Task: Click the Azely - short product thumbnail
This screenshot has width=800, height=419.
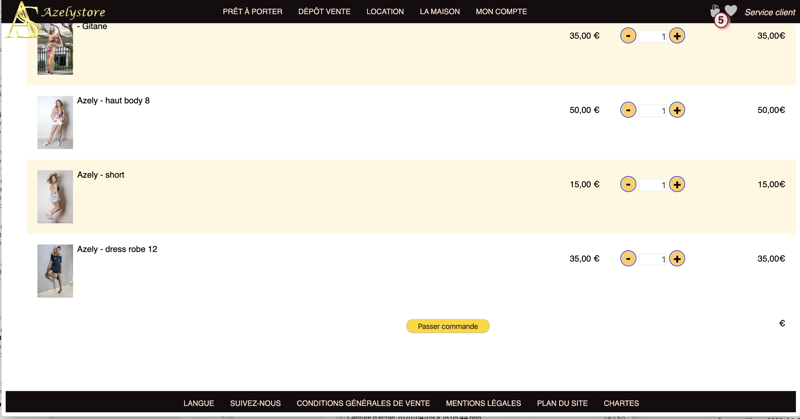Action: [x=55, y=196]
